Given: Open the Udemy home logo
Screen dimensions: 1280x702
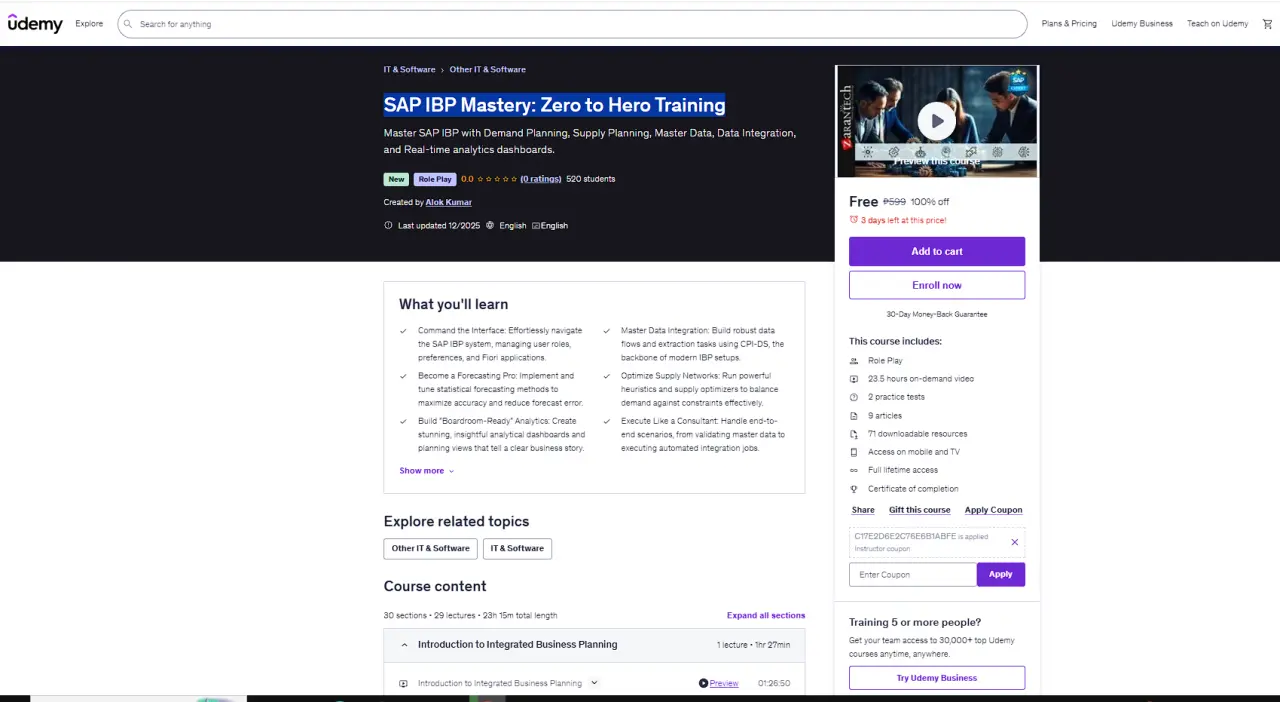Looking at the screenshot, I should (x=35, y=24).
